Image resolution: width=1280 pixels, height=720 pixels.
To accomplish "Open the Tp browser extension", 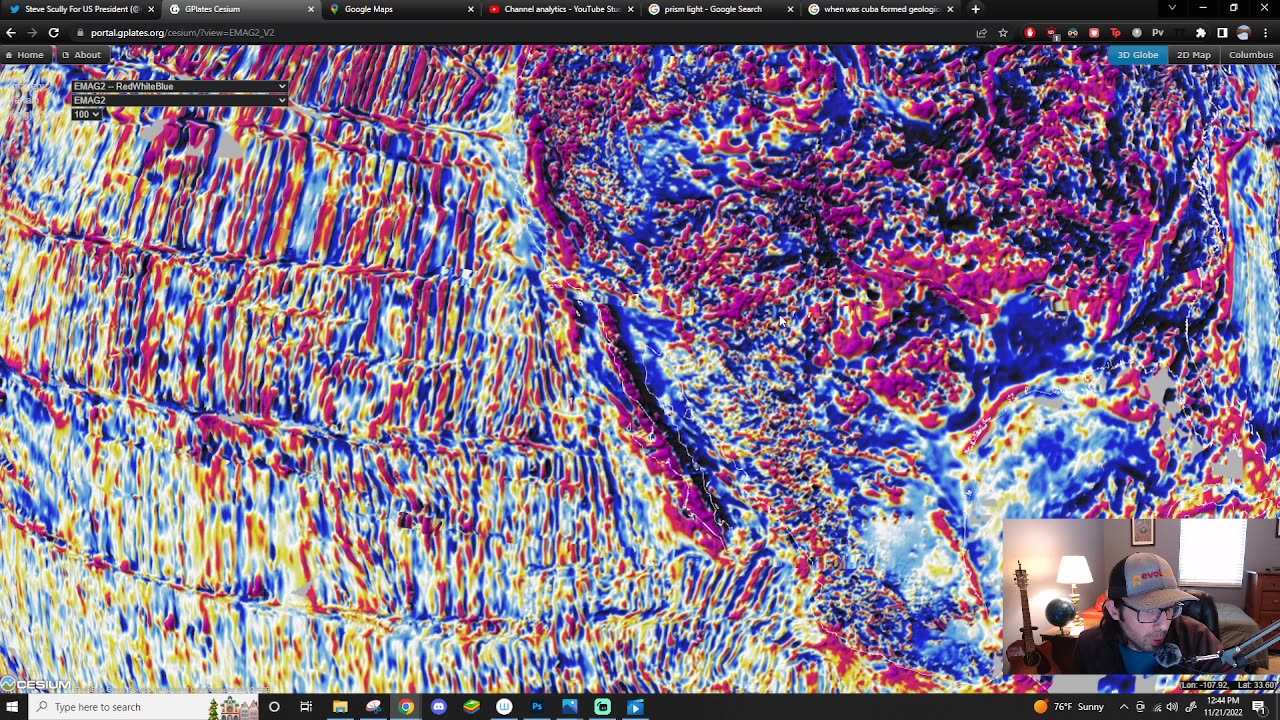I will click(1115, 33).
